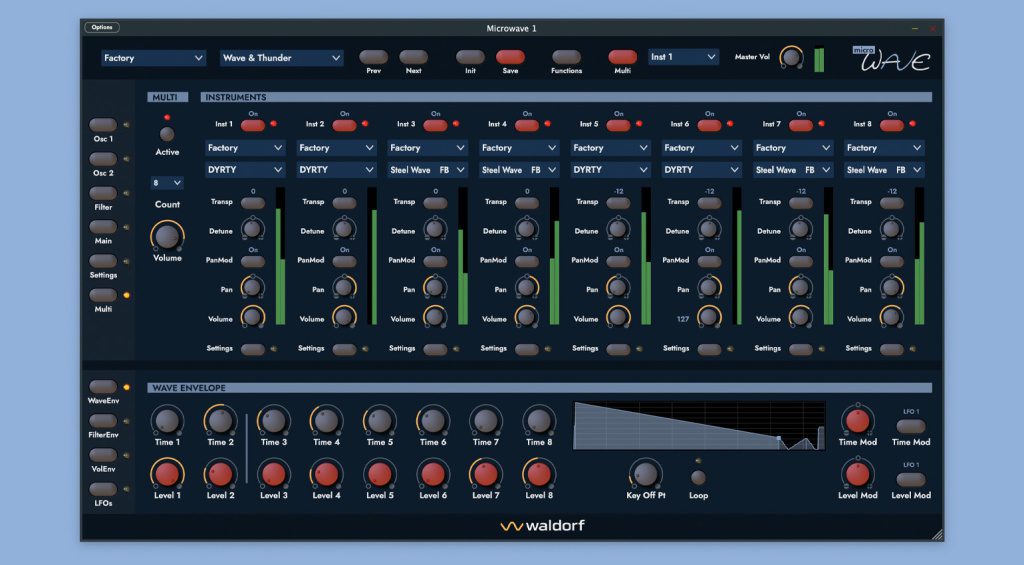This screenshot has height=565, width=1024.
Task: Toggle Inst 8 On switch
Action: click(892, 125)
